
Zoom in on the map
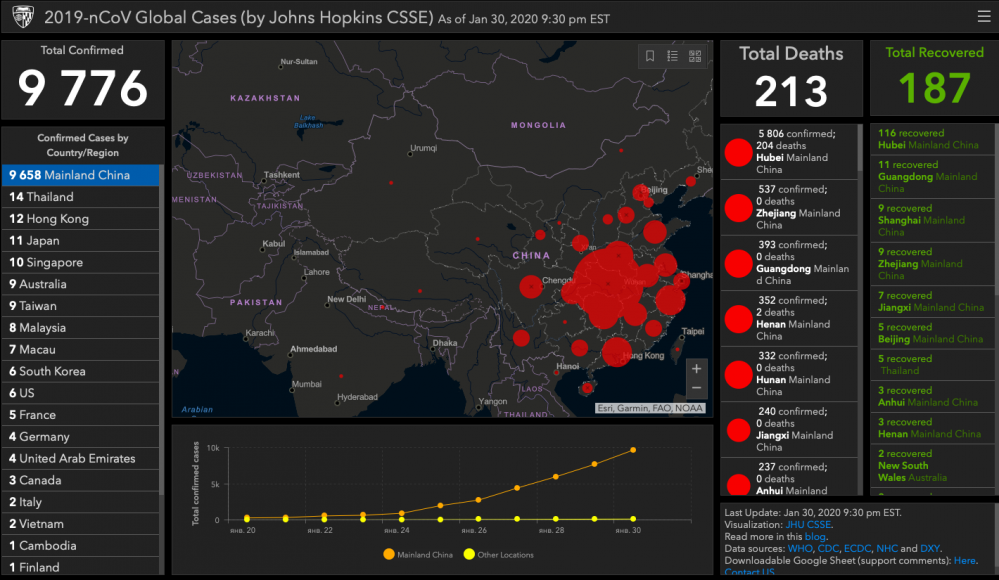click(697, 368)
